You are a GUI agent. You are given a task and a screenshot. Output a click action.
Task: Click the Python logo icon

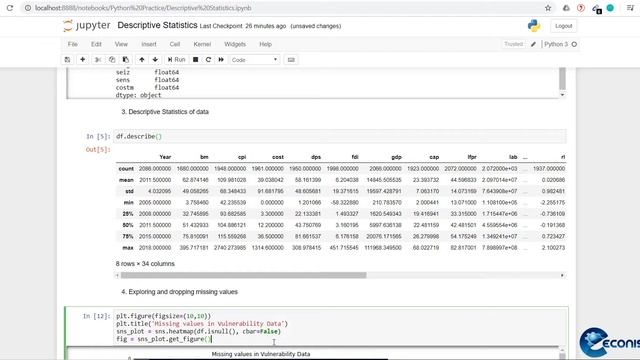tap(534, 26)
